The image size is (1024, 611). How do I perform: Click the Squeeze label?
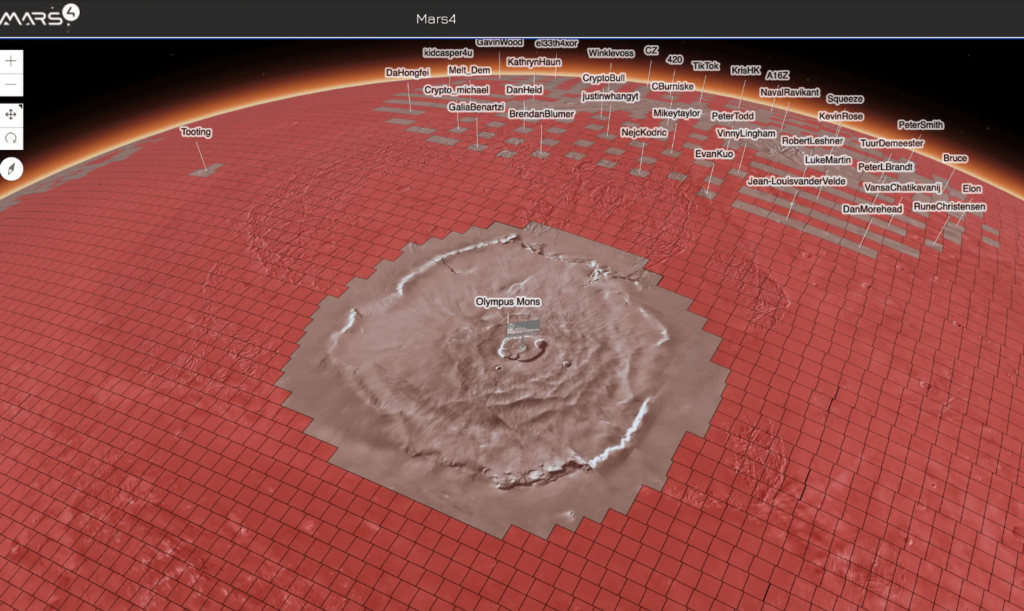pyautogui.click(x=844, y=99)
